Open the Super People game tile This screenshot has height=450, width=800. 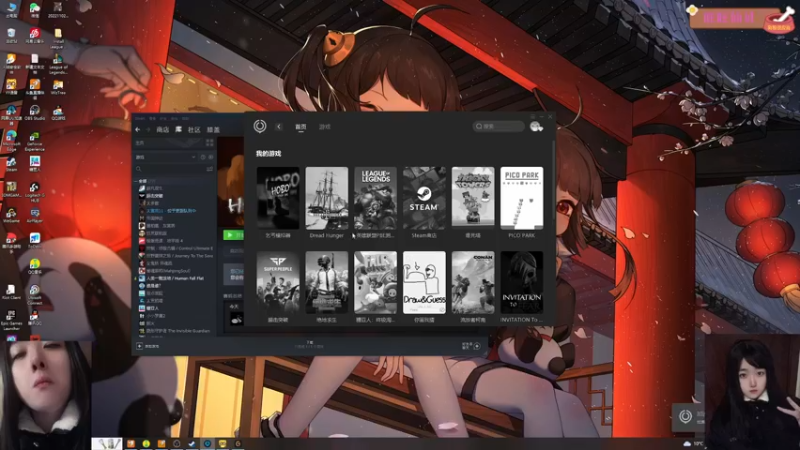[x=278, y=282]
